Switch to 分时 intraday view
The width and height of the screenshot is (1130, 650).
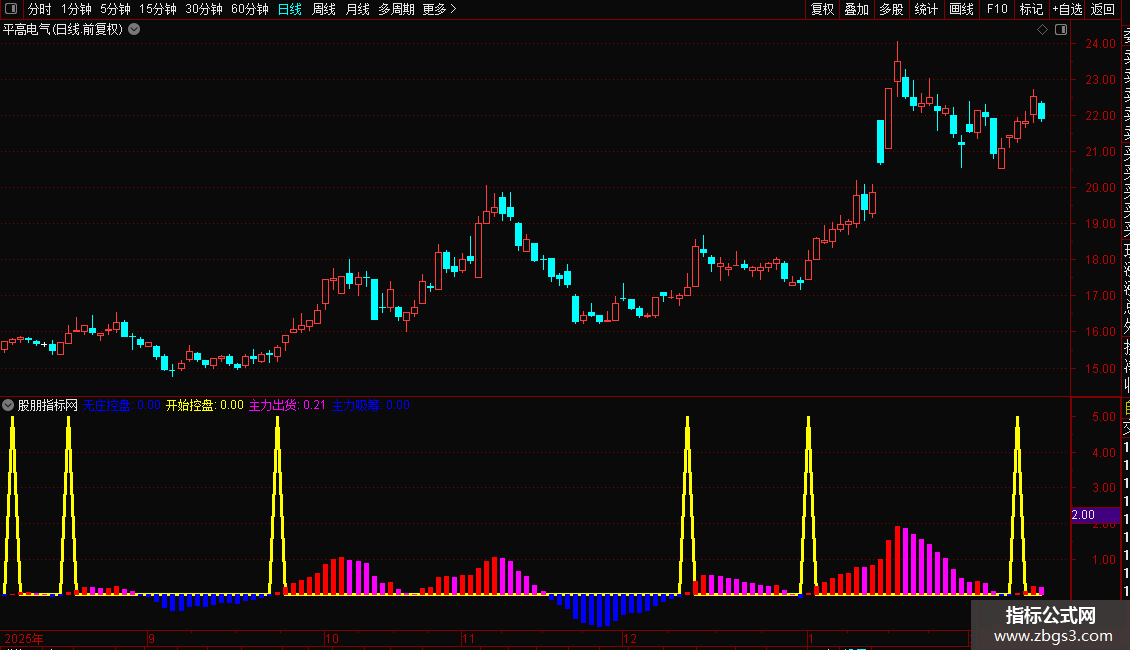pos(40,9)
